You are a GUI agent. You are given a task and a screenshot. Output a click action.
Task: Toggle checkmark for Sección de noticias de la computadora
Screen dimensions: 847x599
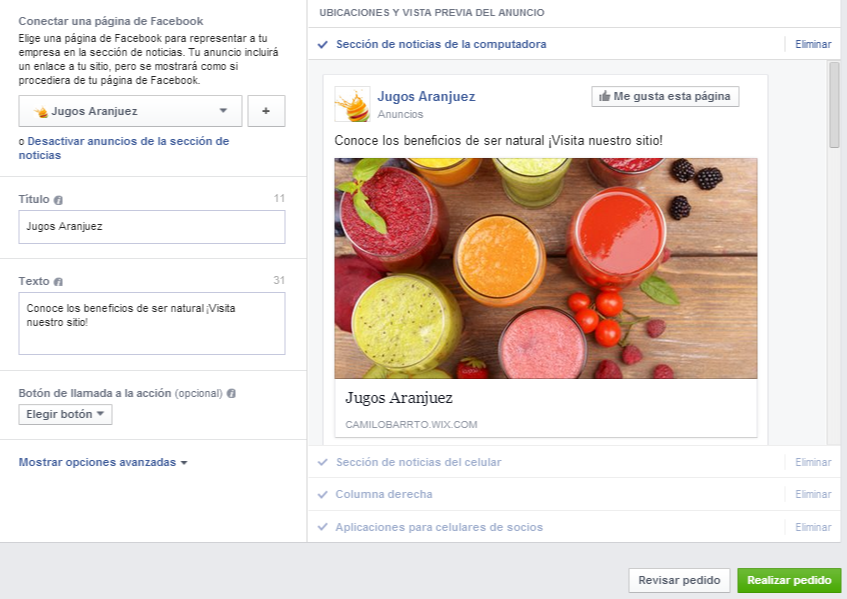(x=322, y=44)
